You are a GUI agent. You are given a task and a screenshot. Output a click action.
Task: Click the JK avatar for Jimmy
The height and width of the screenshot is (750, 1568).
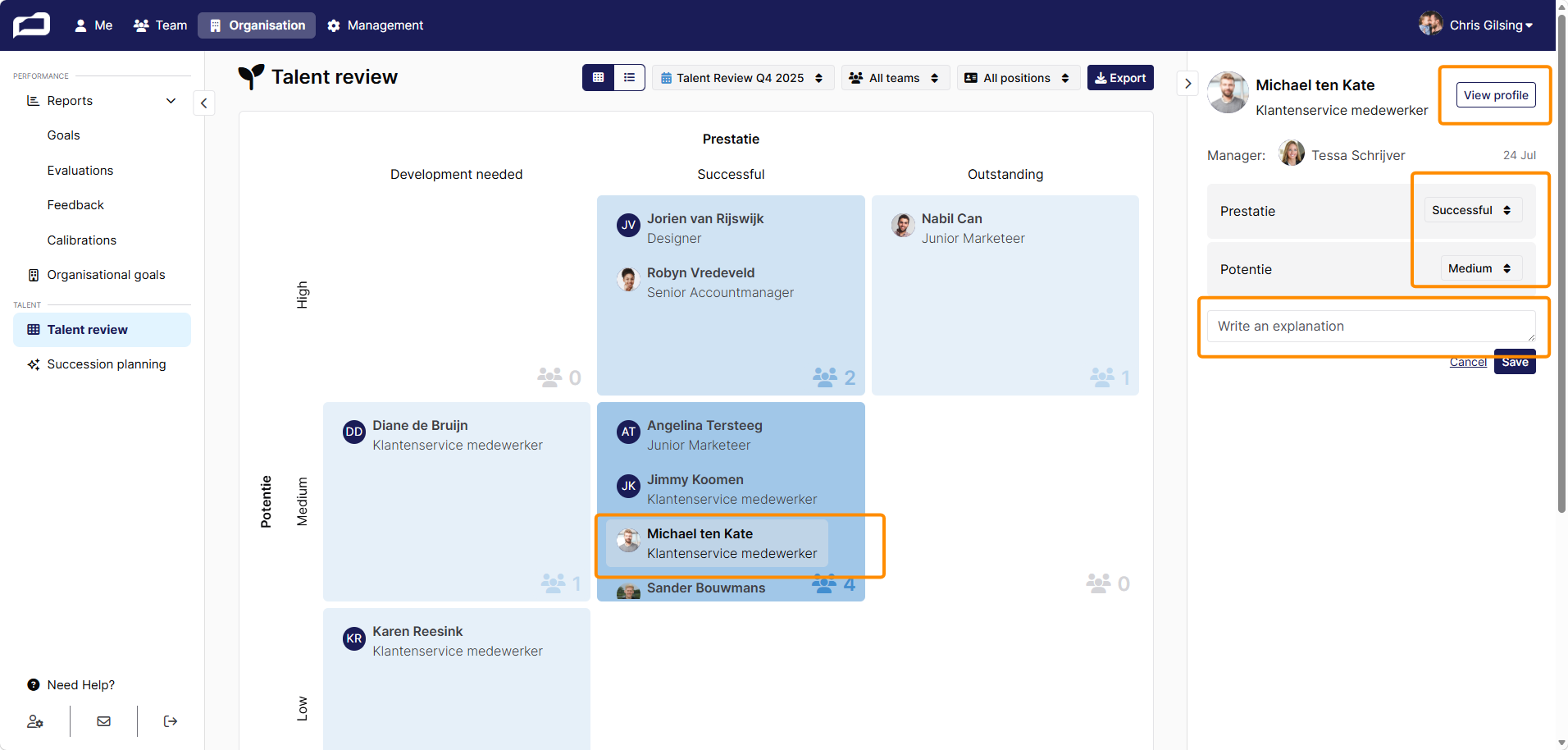628,486
